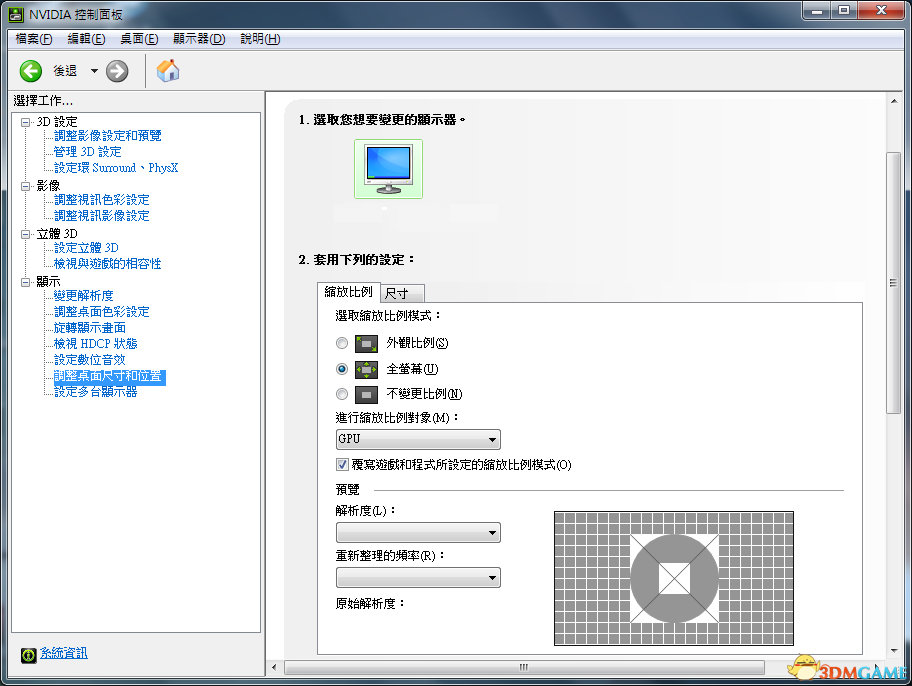This screenshot has width=912, height=686.
Task: Click the vertical scrollbar down arrow
Action: (893, 651)
